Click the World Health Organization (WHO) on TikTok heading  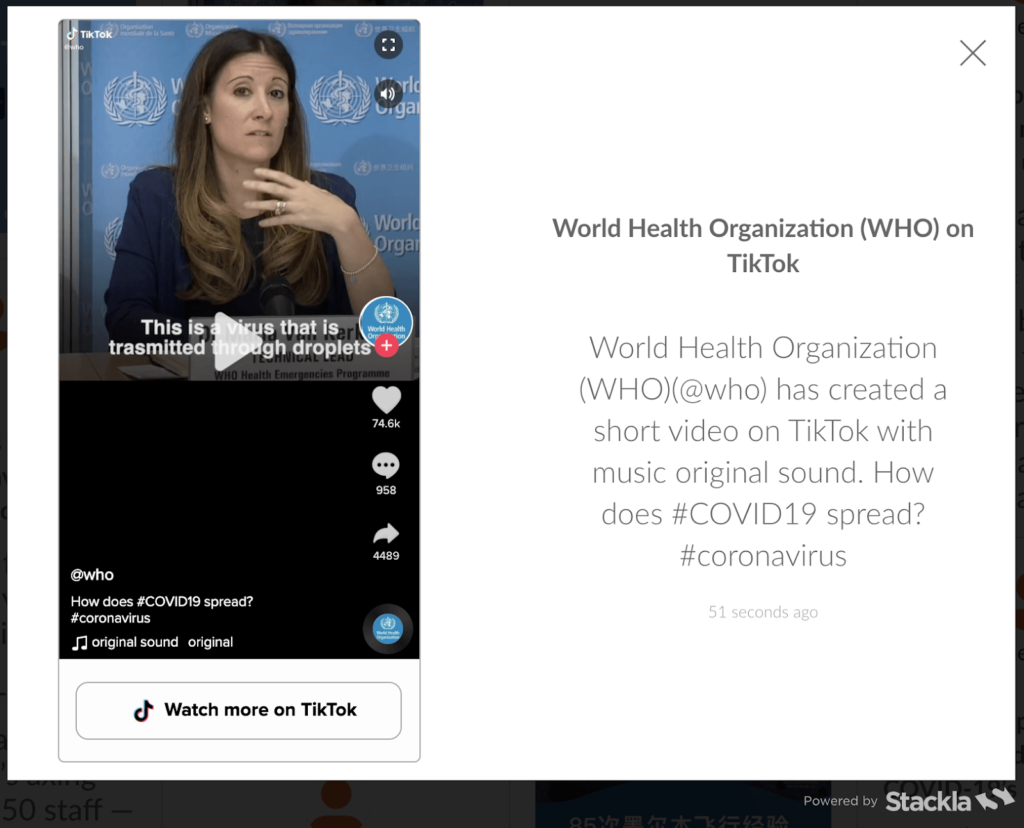coord(763,246)
